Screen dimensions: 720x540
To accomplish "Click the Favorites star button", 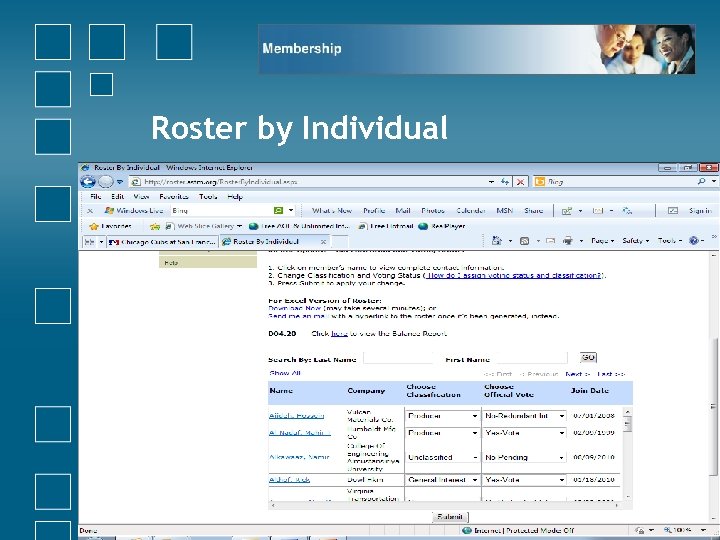I will 110,226.
